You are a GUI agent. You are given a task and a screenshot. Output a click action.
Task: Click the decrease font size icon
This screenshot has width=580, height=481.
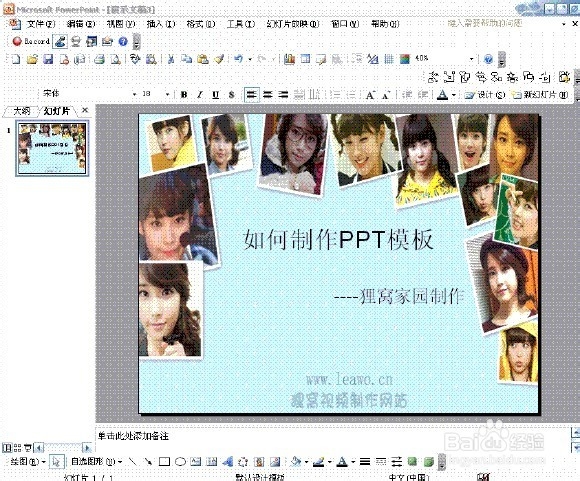[x=386, y=95]
